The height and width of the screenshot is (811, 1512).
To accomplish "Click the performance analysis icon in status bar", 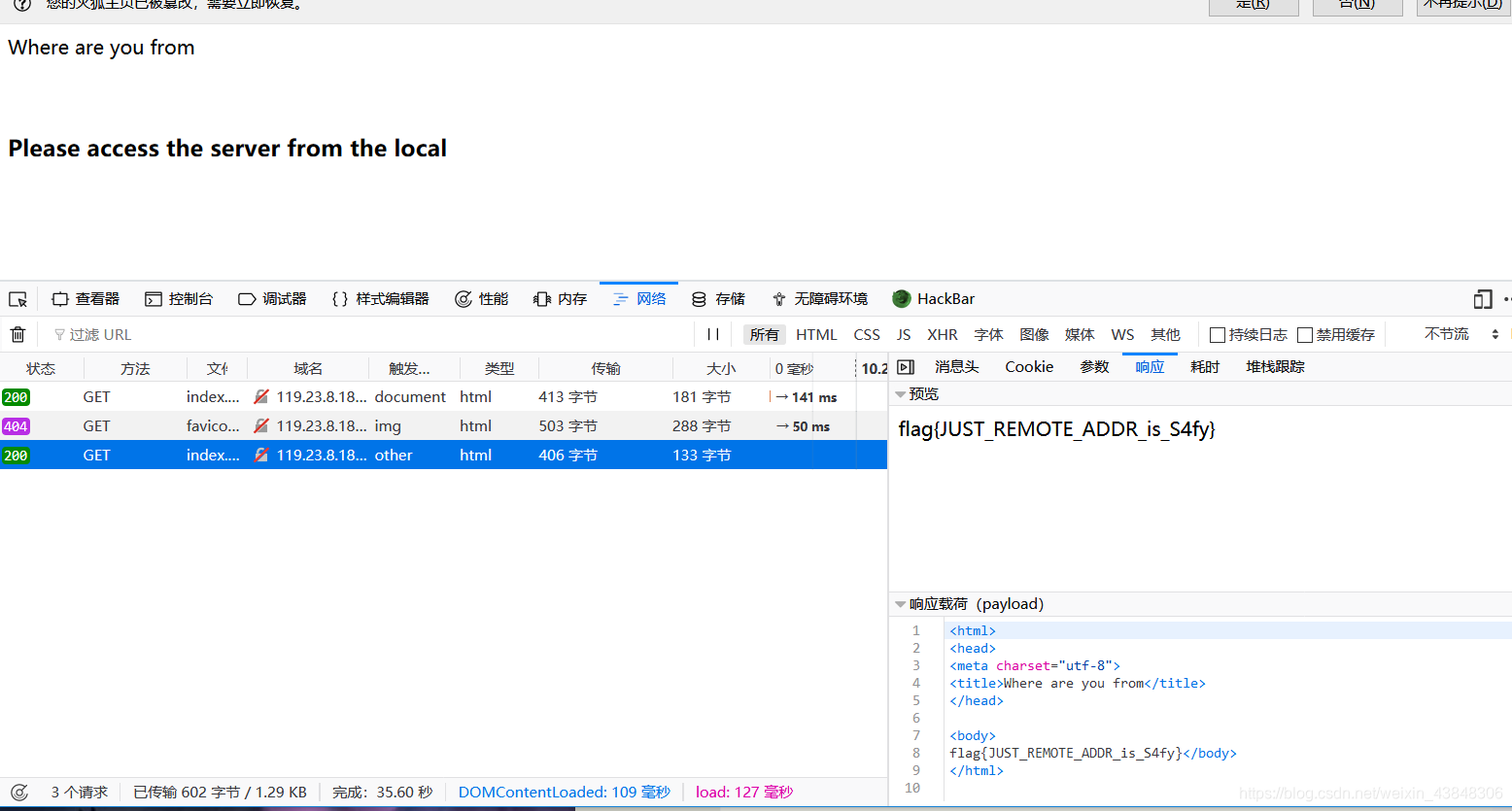I will click(18, 793).
